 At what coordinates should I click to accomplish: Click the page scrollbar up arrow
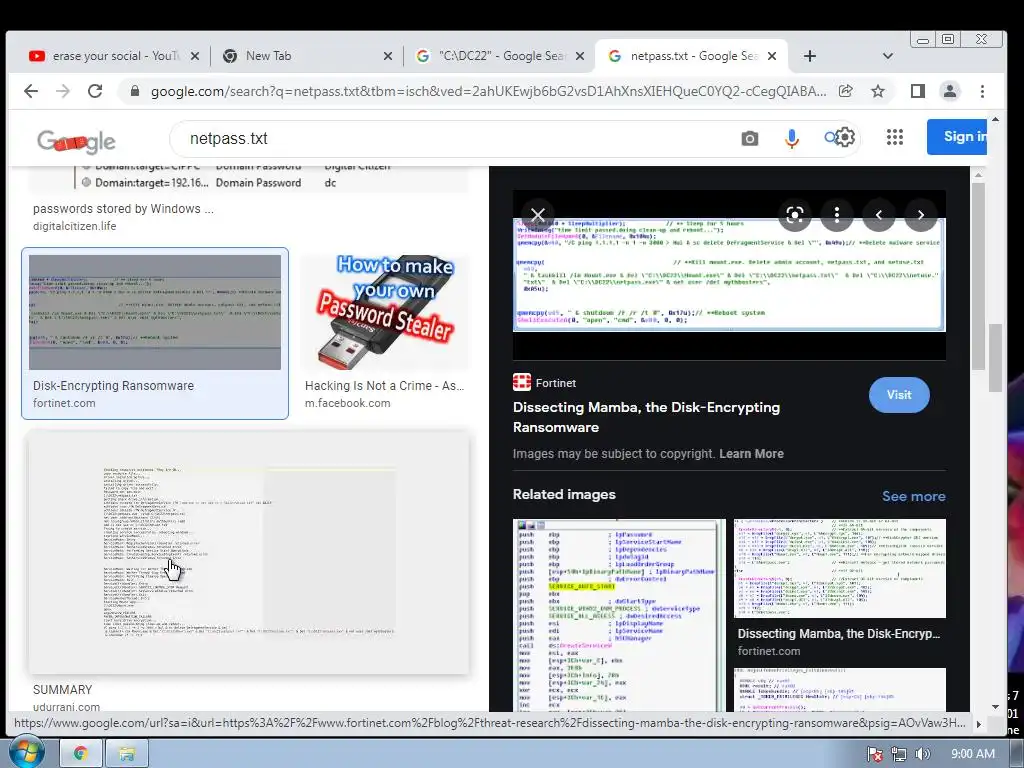(995, 120)
